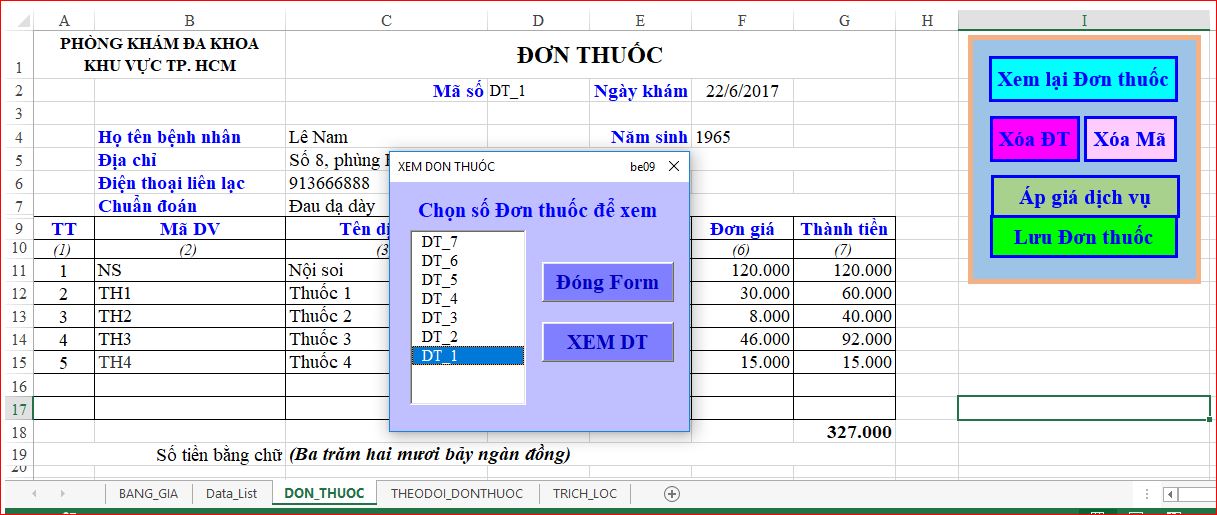Select DT_3 in the list box
The image size is (1217, 515).
[x=467, y=317]
